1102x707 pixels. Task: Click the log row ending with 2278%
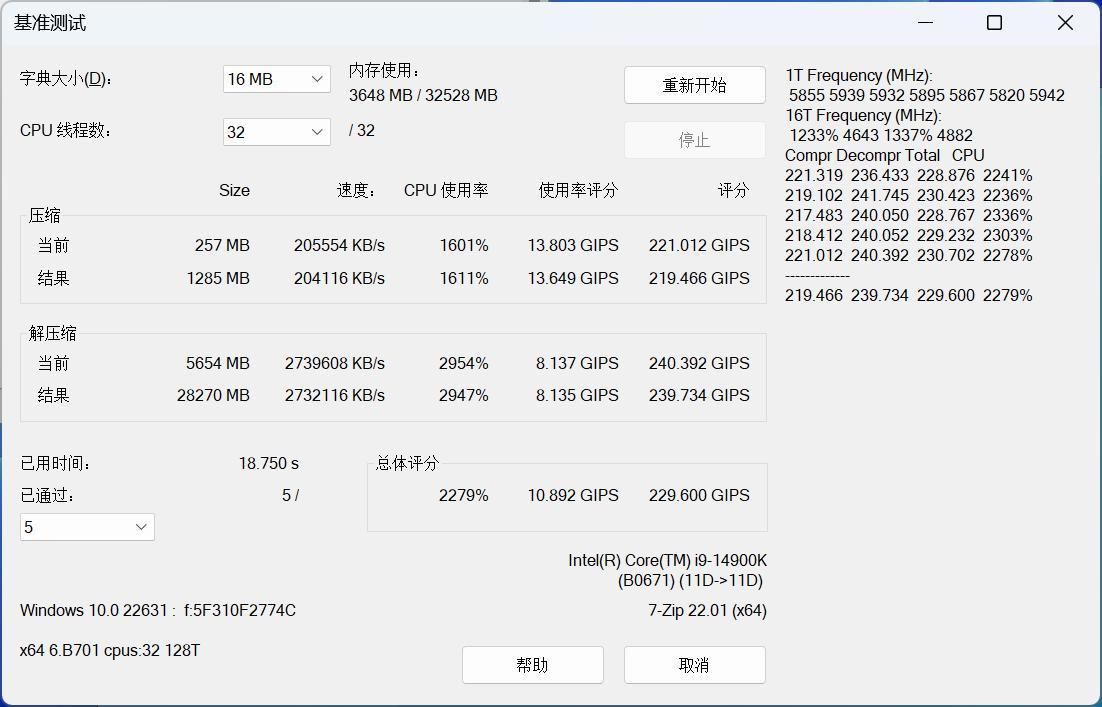coord(909,256)
